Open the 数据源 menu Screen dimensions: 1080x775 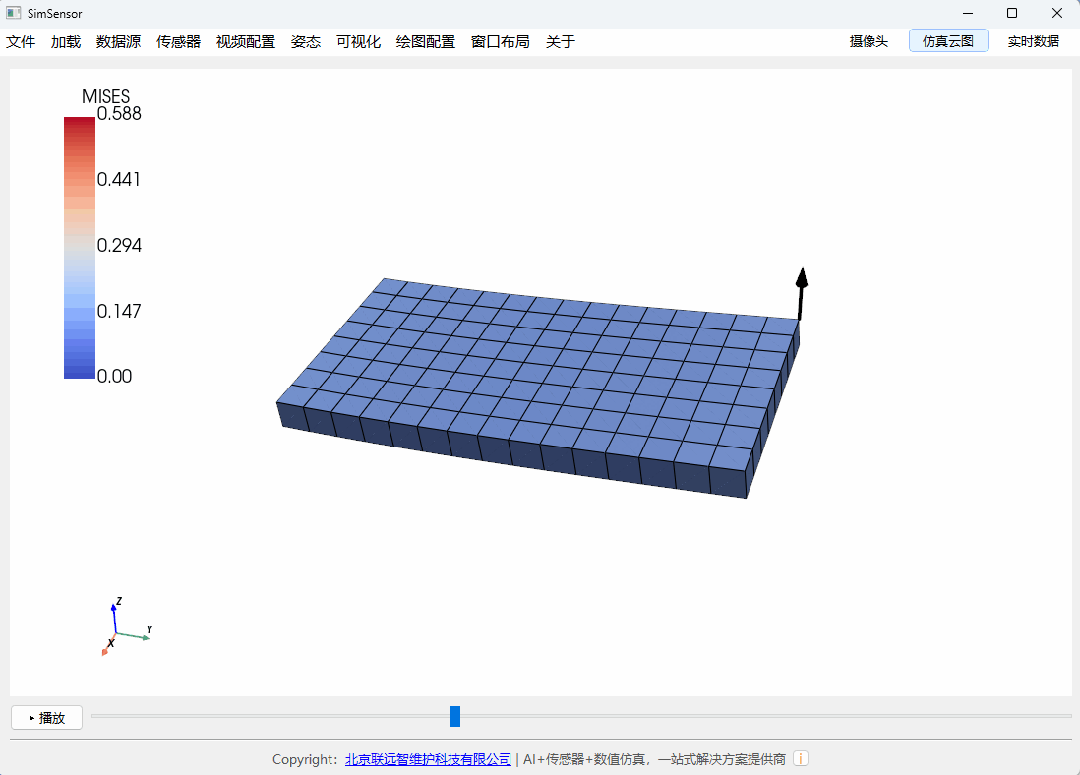(118, 42)
